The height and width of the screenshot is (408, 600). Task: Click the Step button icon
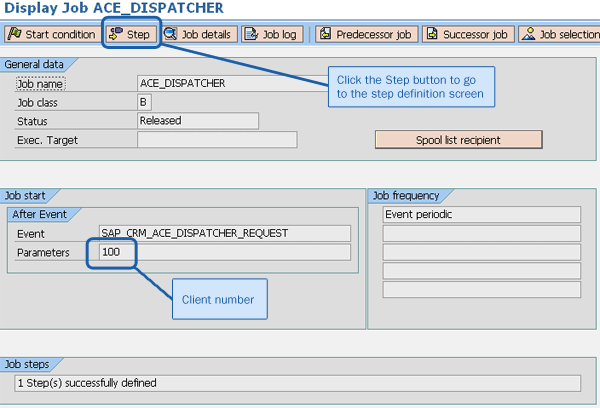coord(115,34)
